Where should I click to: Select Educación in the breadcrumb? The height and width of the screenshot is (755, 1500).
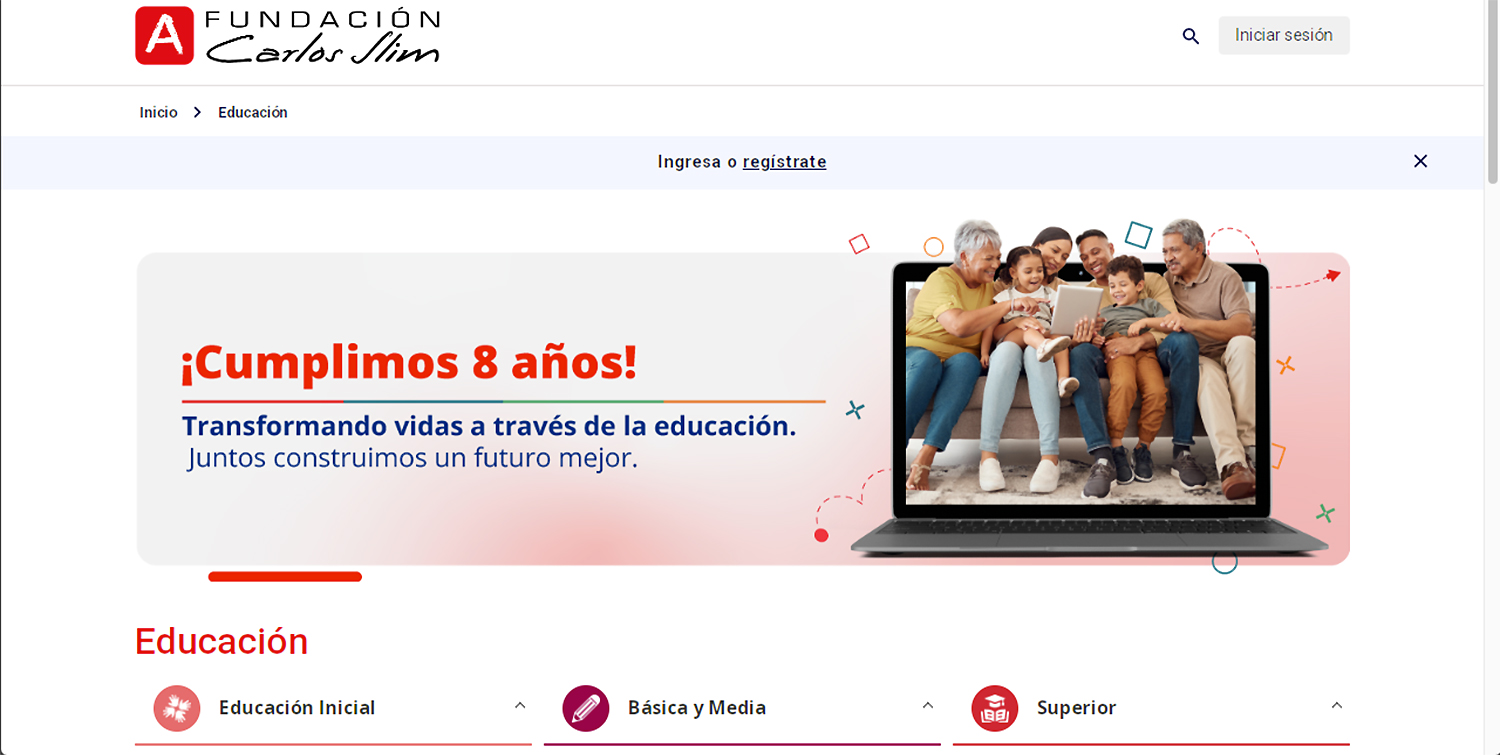point(253,113)
